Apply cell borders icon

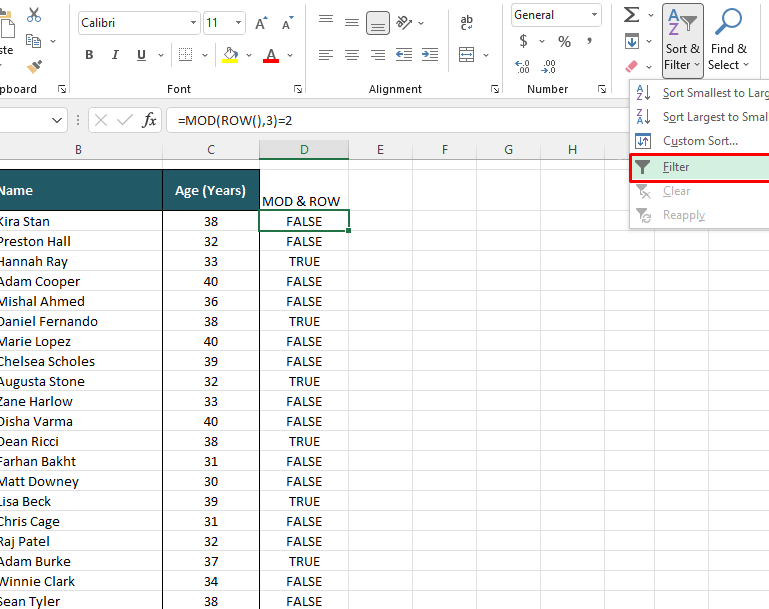tap(185, 55)
